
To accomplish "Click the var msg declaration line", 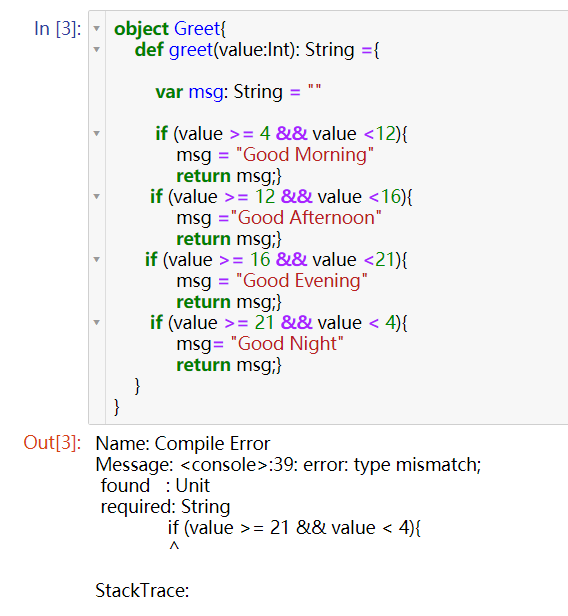I will pyautogui.click(x=238, y=92).
